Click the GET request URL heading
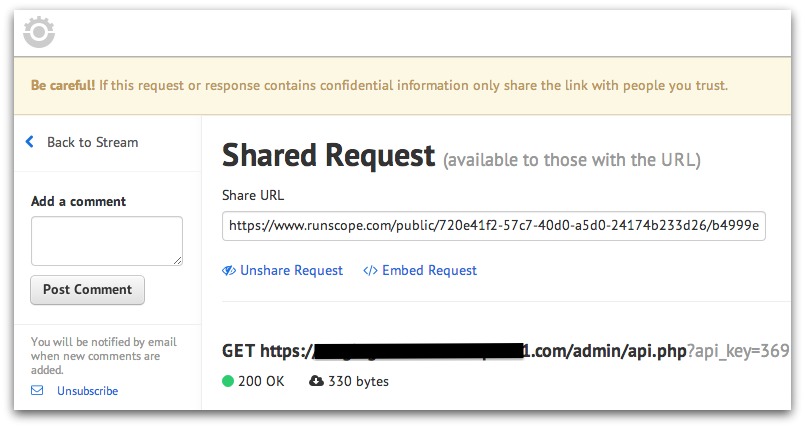Screen dimensions: 805x428 point(454,351)
